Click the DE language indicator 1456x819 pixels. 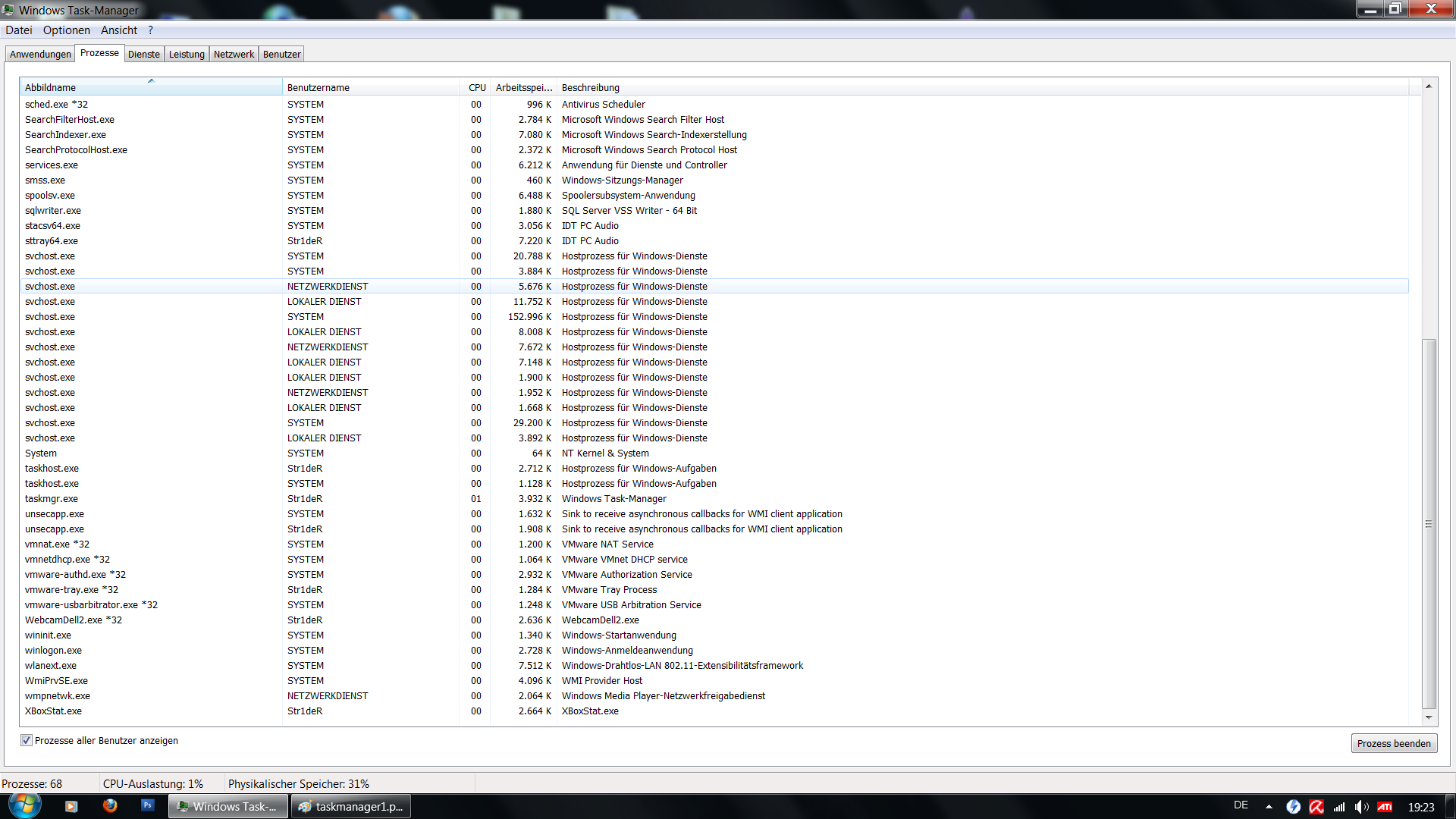pos(1241,805)
